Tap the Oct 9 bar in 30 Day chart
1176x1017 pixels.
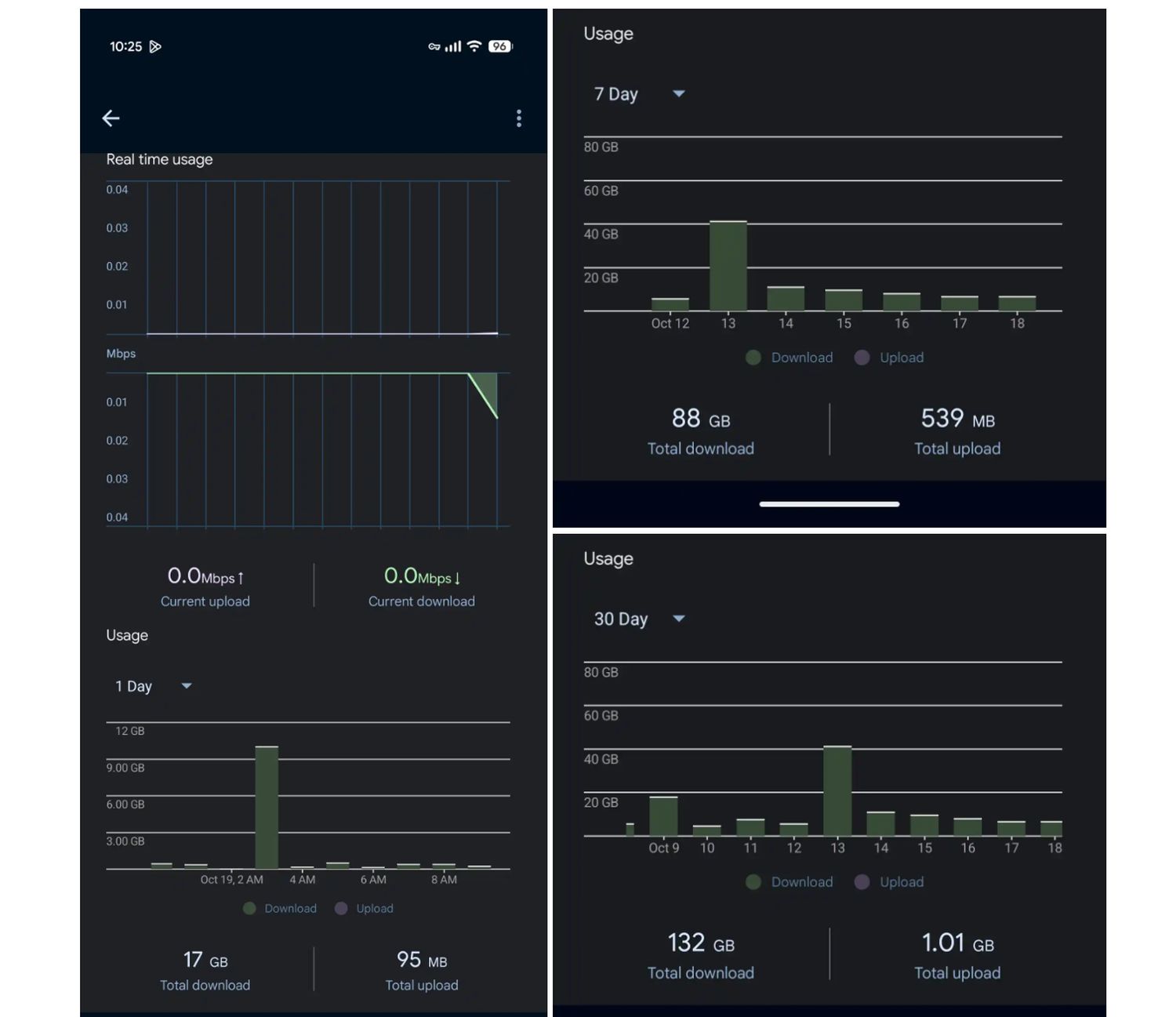pyautogui.click(x=663, y=816)
